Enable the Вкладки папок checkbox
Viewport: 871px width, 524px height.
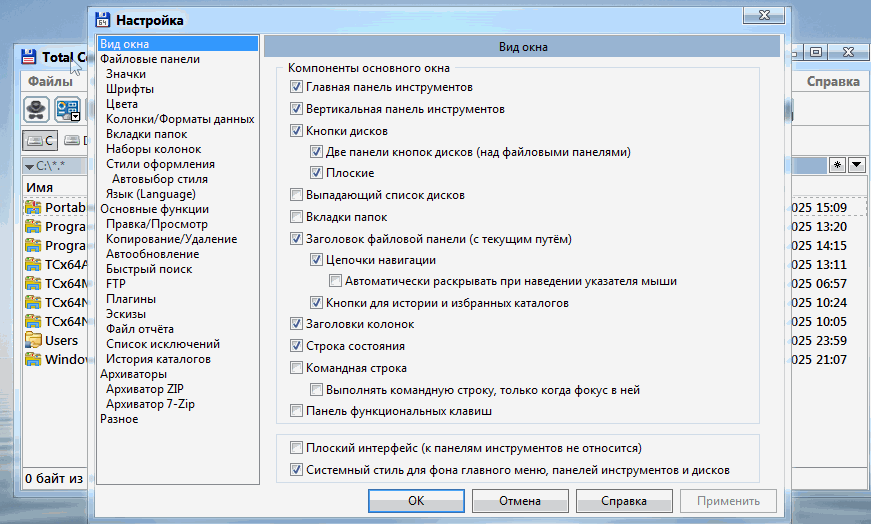point(296,217)
